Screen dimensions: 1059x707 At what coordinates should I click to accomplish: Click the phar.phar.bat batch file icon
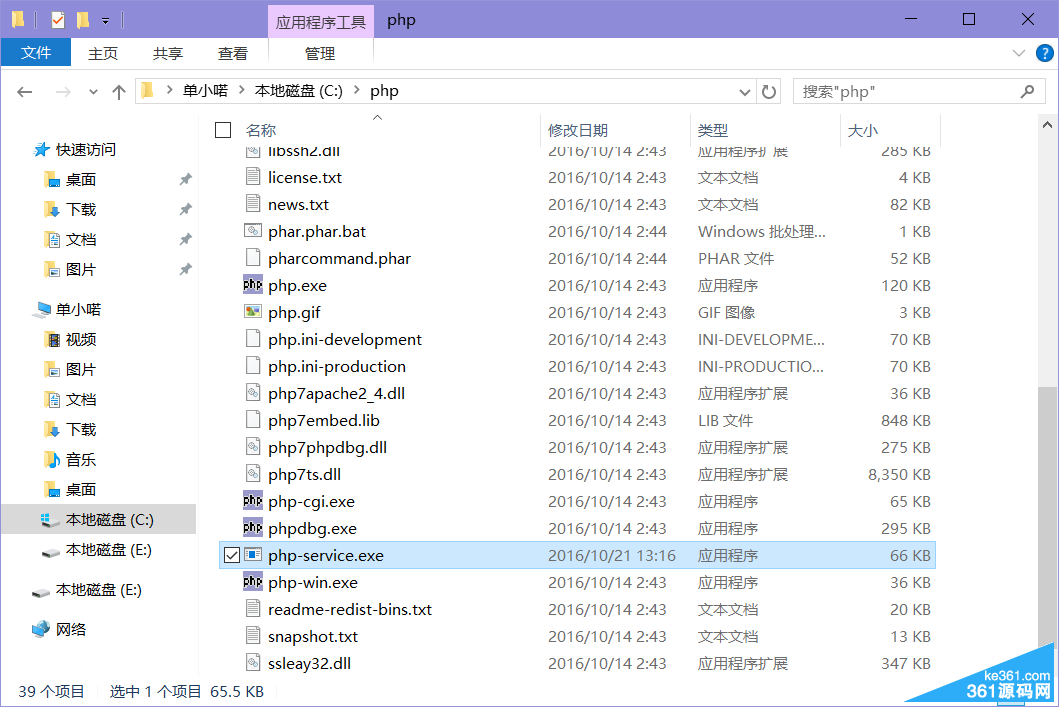(253, 231)
